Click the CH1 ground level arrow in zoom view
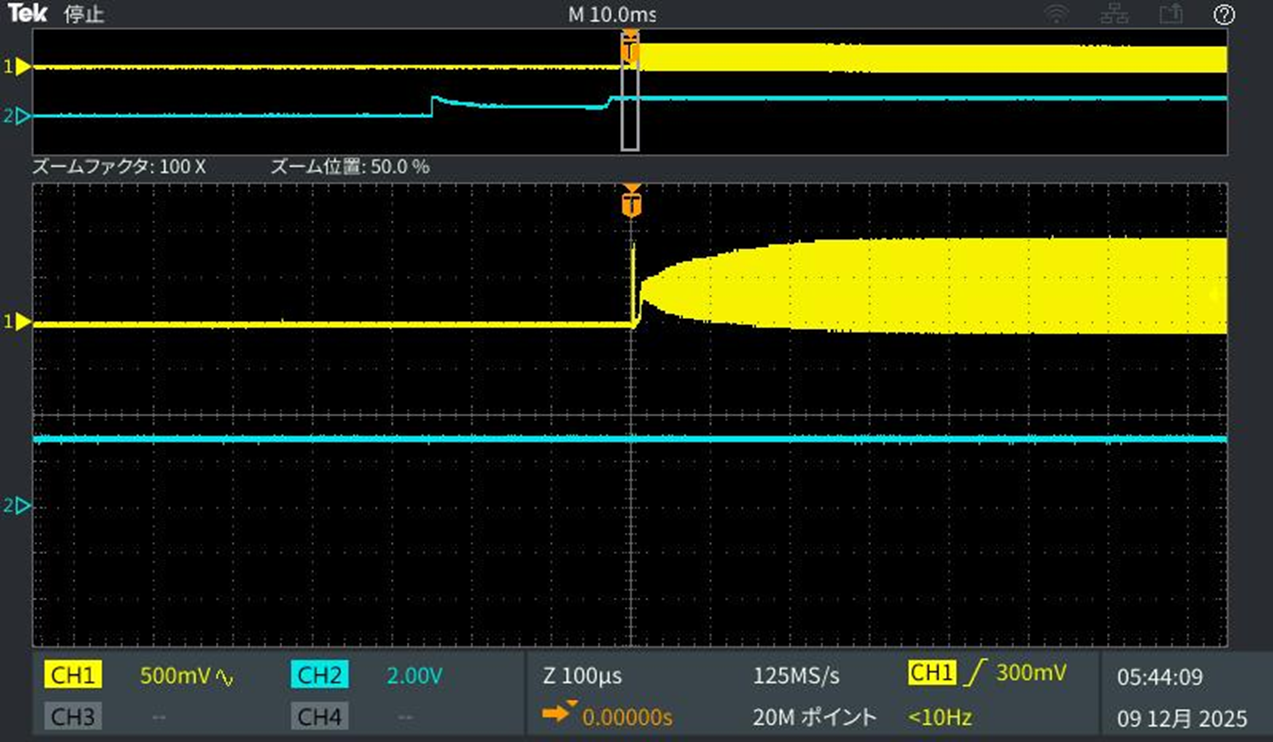1273x742 pixels. click(x=18, y=322)
